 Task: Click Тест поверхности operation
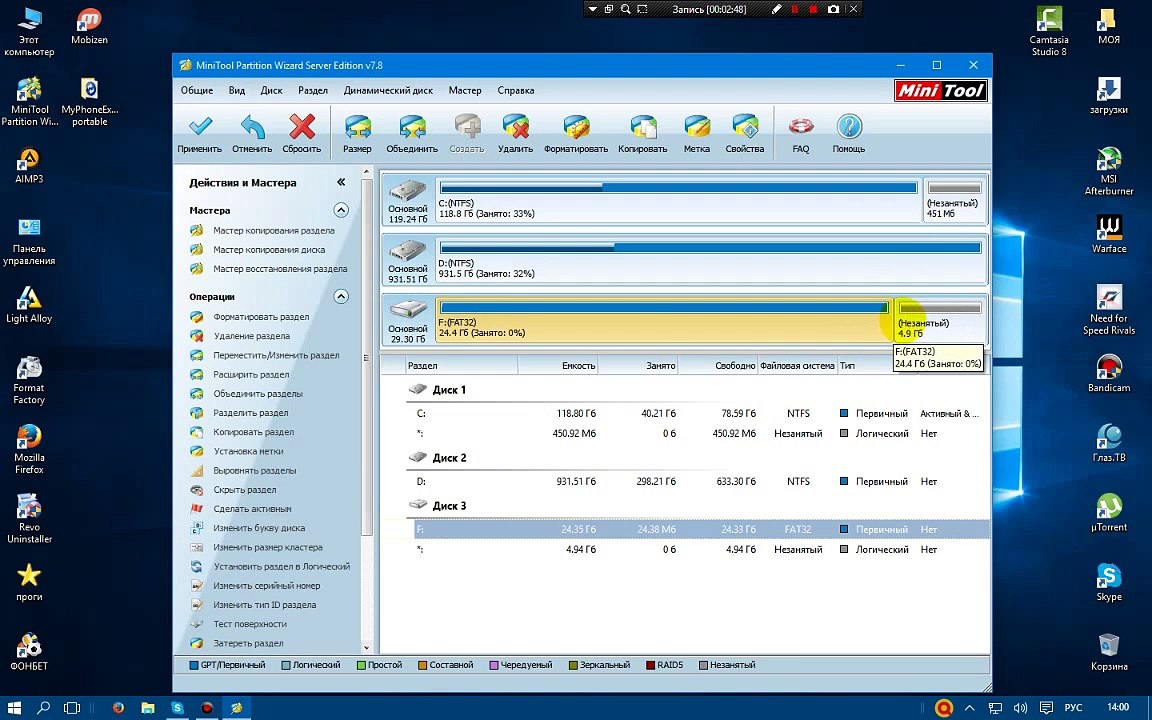[250, 624]
